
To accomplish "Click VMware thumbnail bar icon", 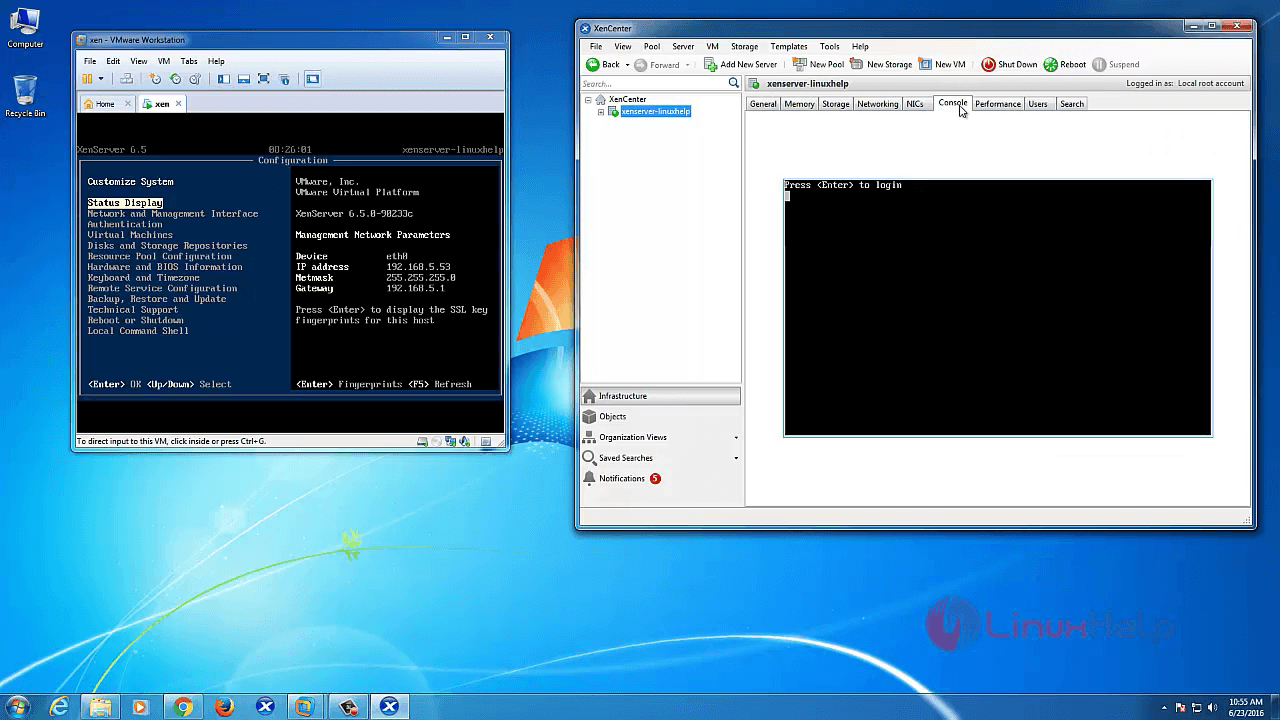I will pyautogui.click(x=244, y=79).
